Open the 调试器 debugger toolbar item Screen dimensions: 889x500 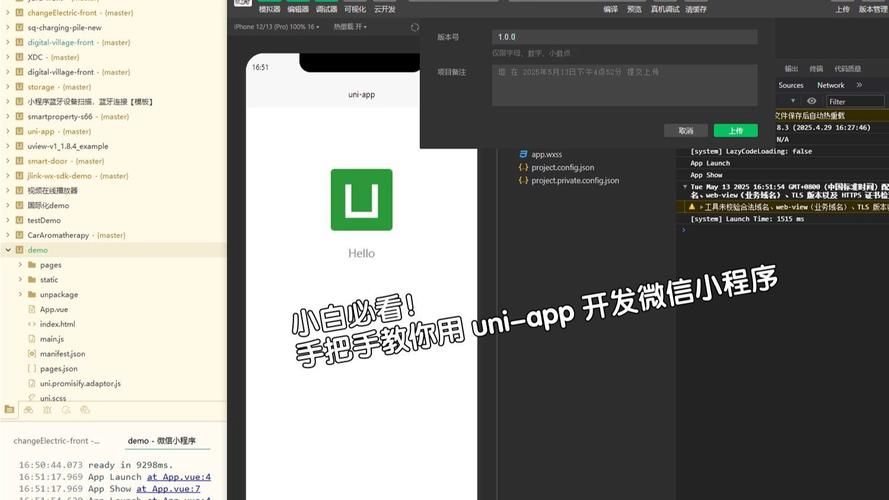[326, 9]
